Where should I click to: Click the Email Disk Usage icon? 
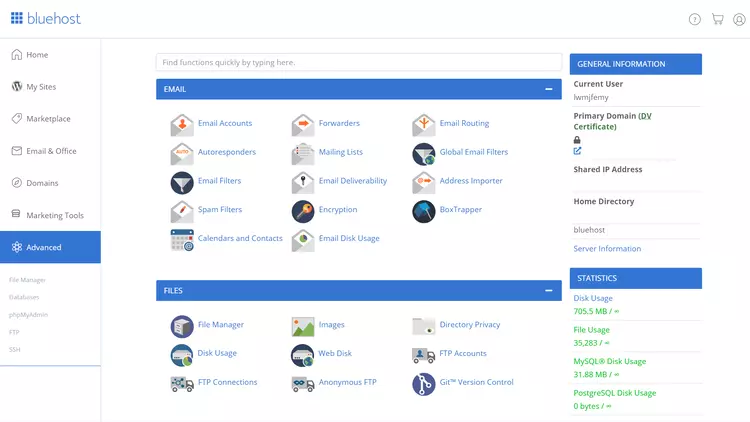pyautogui.click(x=303, y=240)
